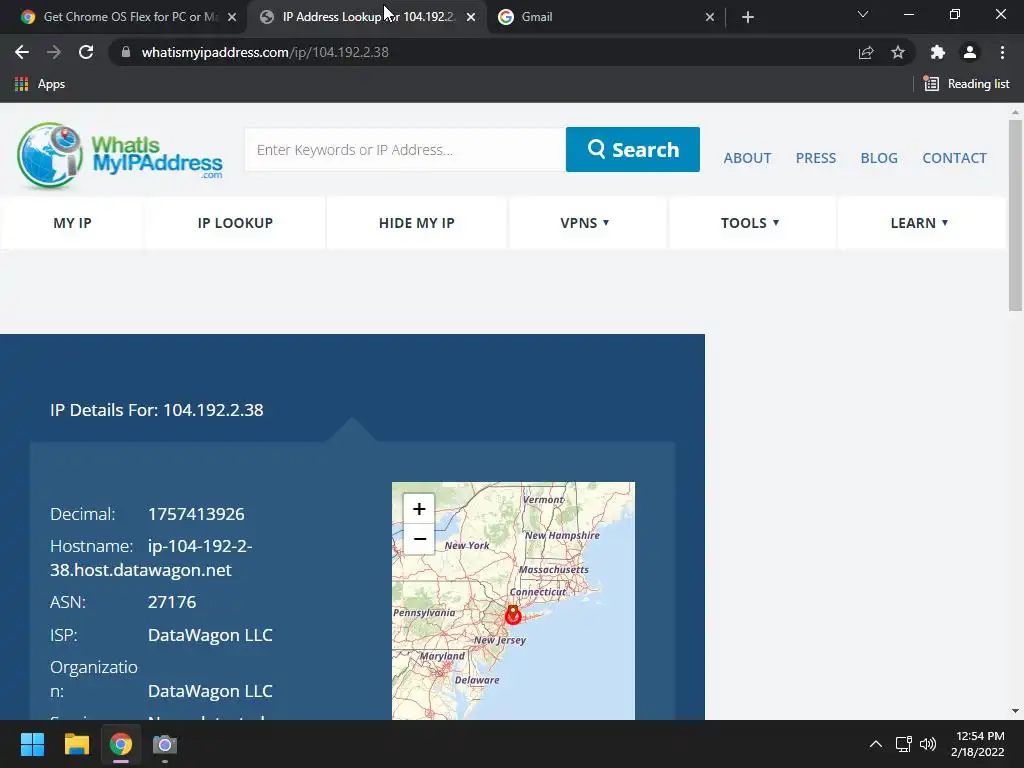Open IP LOOKUP menu item
1024x768 pixels.
(x=235, y=223)
